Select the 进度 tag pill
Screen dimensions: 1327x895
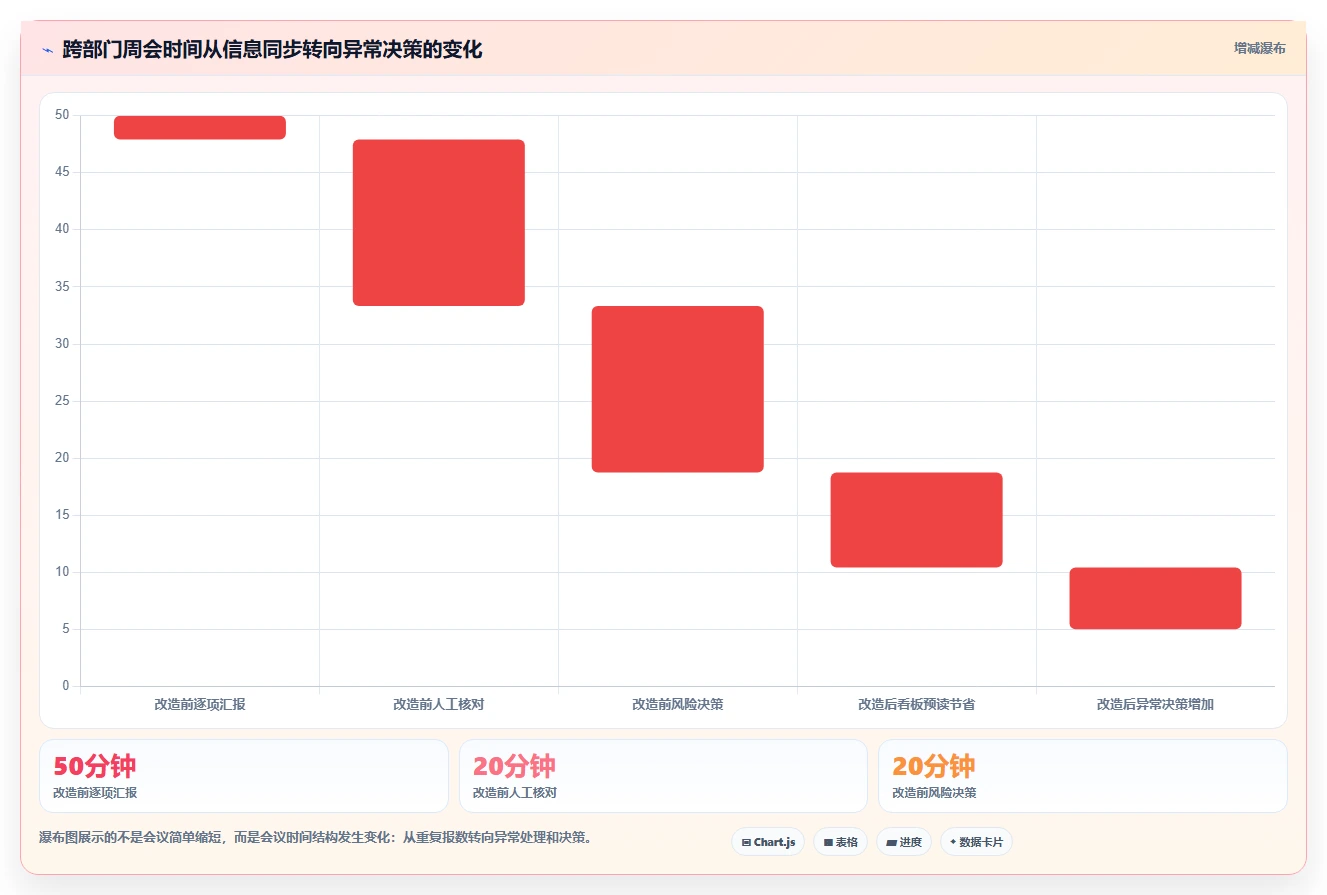coord(903,842)
